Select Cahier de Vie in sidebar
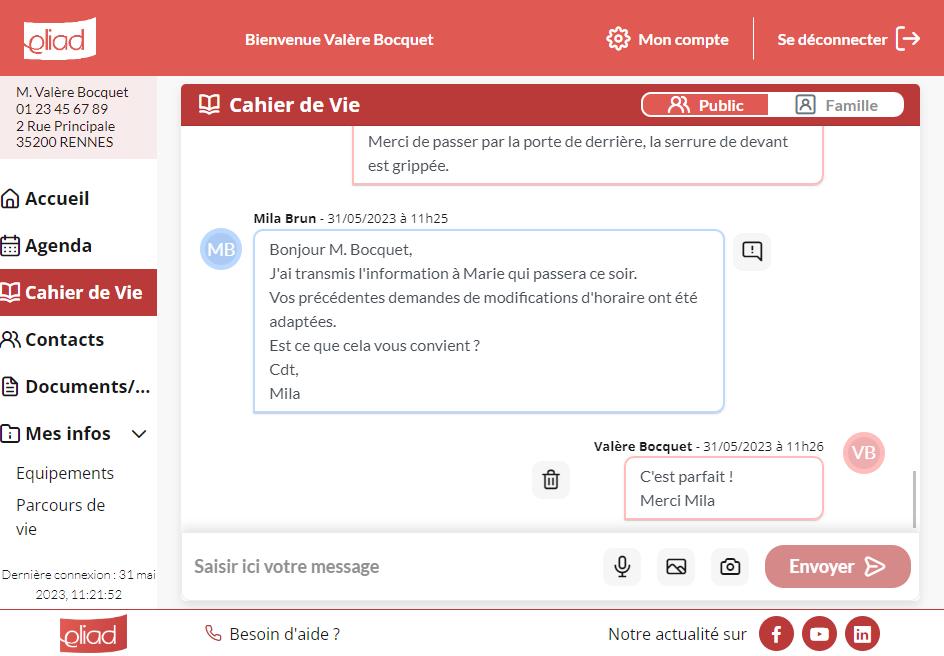The width and height of the screenshot is (944, 656). pos(78,292)
